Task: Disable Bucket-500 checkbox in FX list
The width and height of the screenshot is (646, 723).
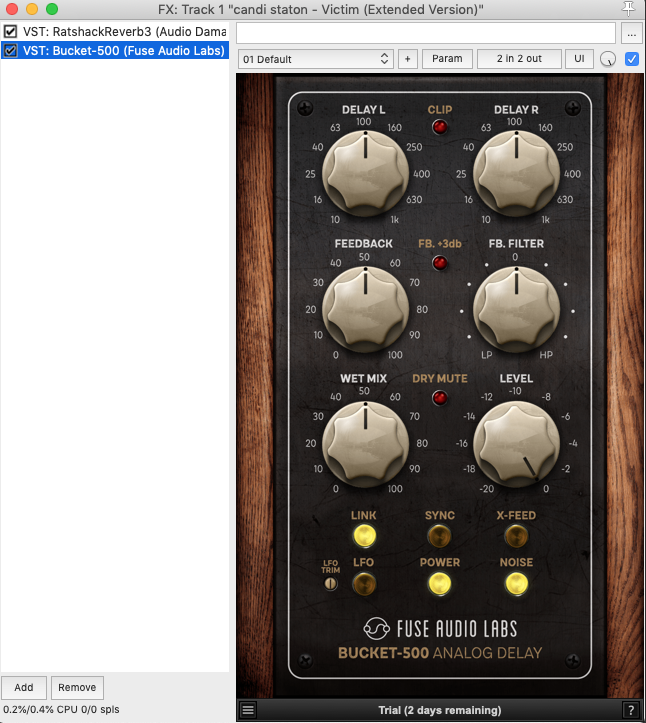Action: (x=10, y=50)
